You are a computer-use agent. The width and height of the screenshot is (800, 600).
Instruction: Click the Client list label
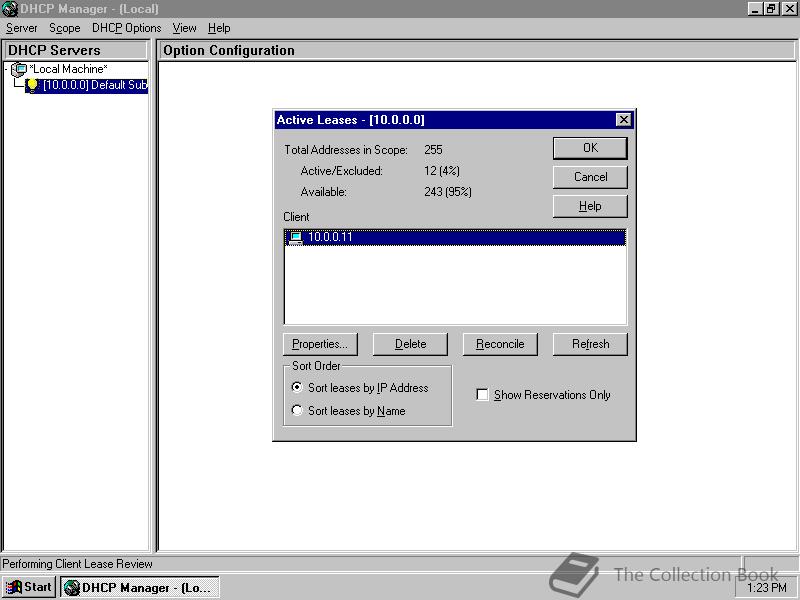click(296, 217)
